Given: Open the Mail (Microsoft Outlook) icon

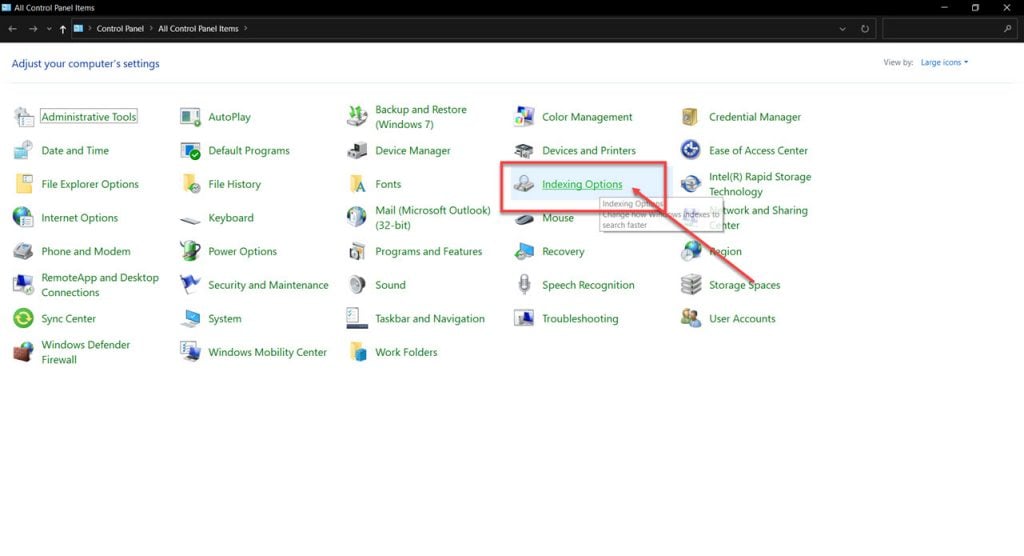Looking at the screenshot, I should pos(357,218).
